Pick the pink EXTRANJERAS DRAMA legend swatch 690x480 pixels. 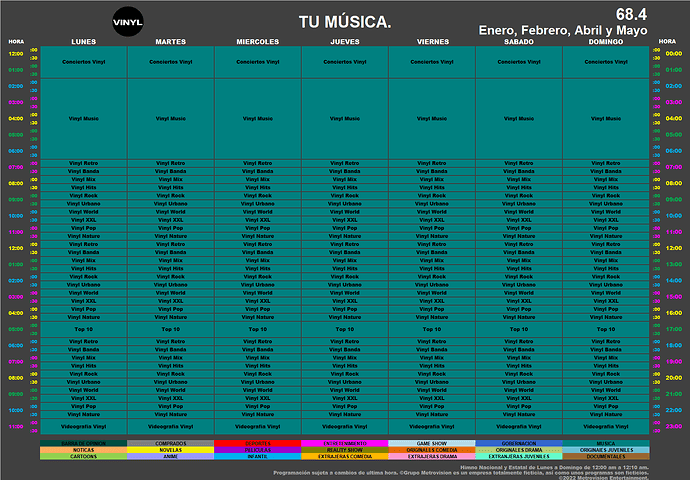tap(432, 457)
